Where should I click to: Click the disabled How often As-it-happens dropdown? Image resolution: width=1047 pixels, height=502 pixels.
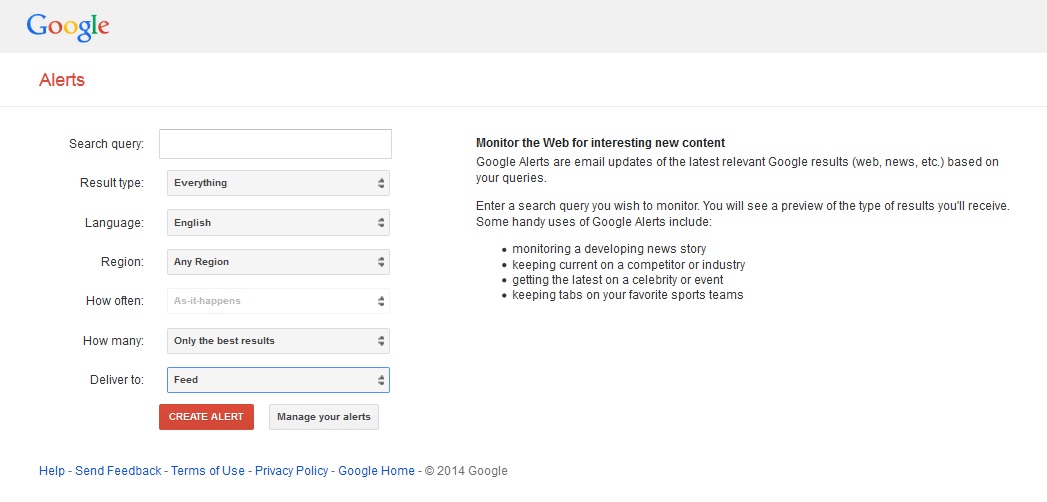(x=278, y=301)
